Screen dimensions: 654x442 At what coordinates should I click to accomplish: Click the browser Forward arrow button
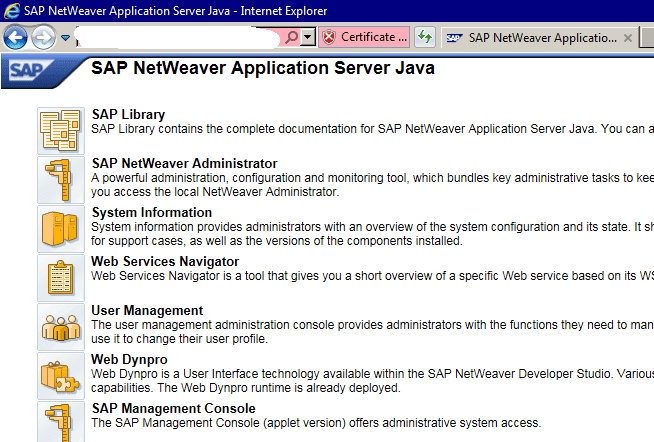pos(43,38)
